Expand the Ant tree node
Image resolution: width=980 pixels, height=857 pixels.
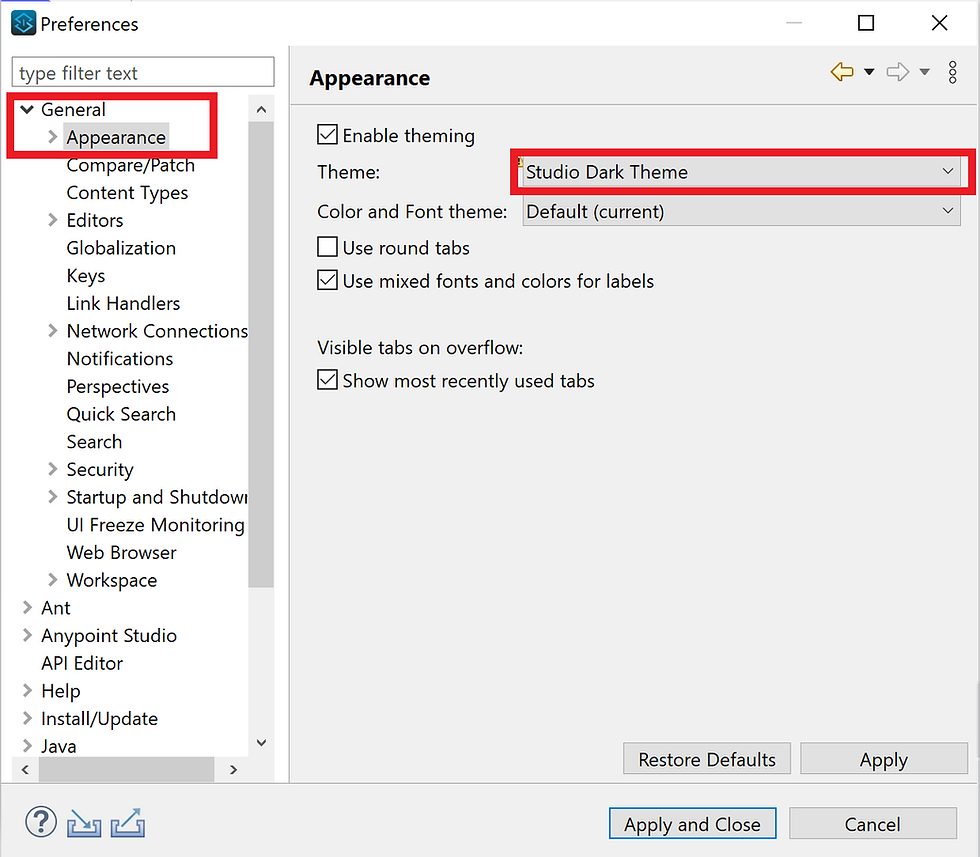coord(27,608)
